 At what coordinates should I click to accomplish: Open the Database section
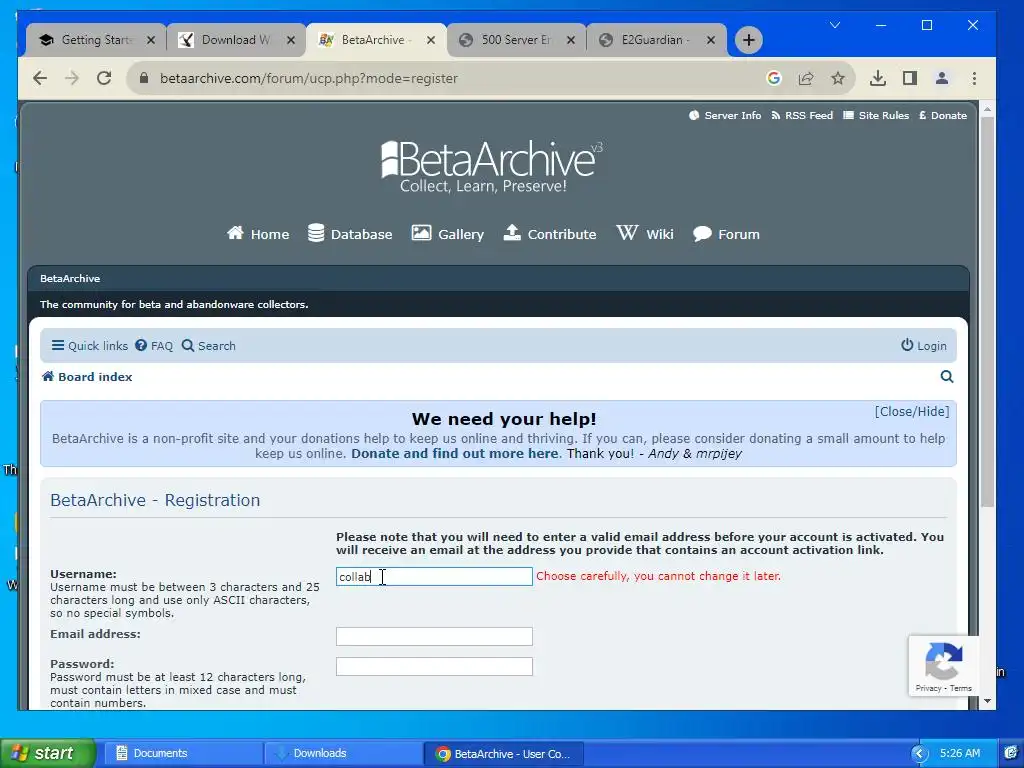coord(350,234)
